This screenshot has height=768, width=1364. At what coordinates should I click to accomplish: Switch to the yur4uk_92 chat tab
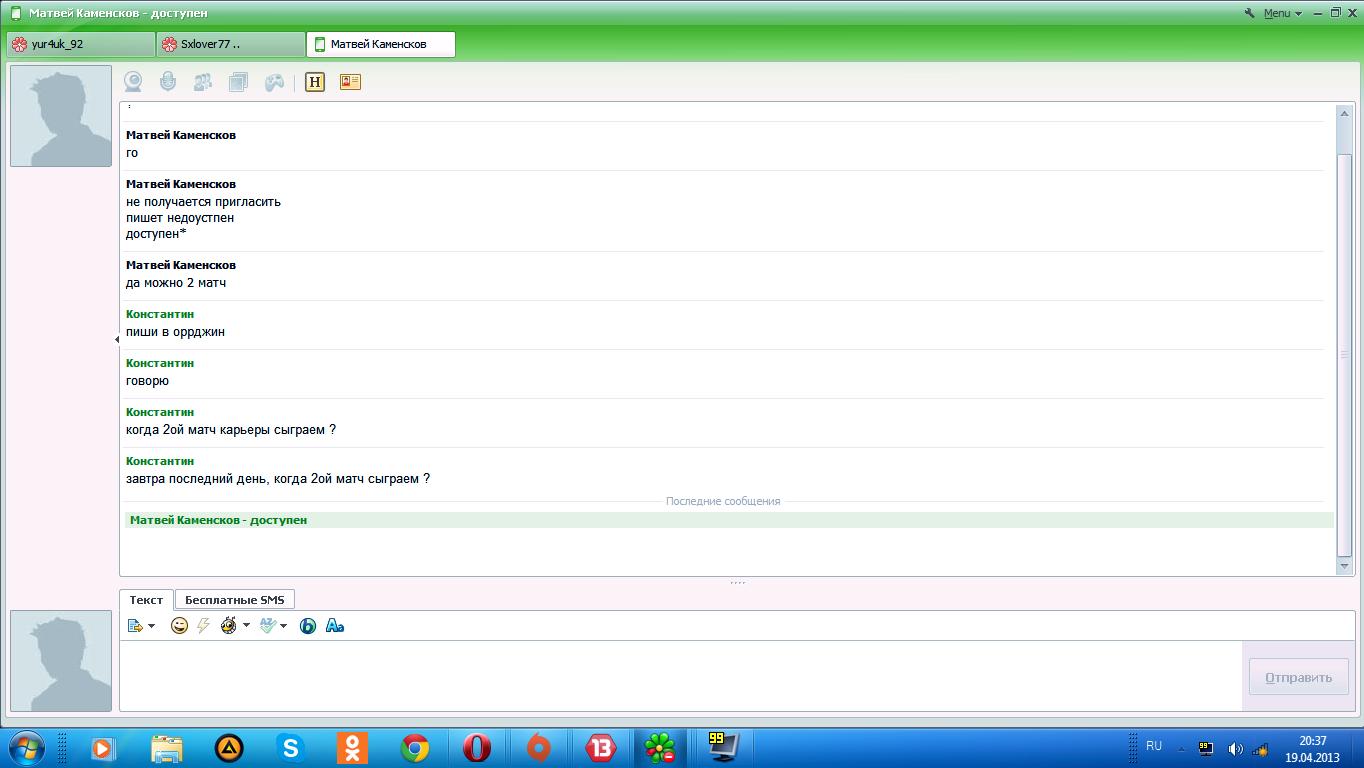pyautogui.click(x=80, y=44)
